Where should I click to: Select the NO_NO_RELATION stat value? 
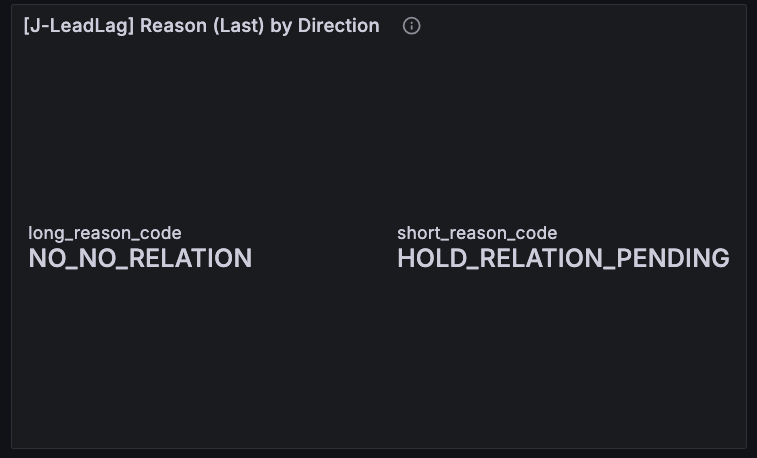pos(140,259)
